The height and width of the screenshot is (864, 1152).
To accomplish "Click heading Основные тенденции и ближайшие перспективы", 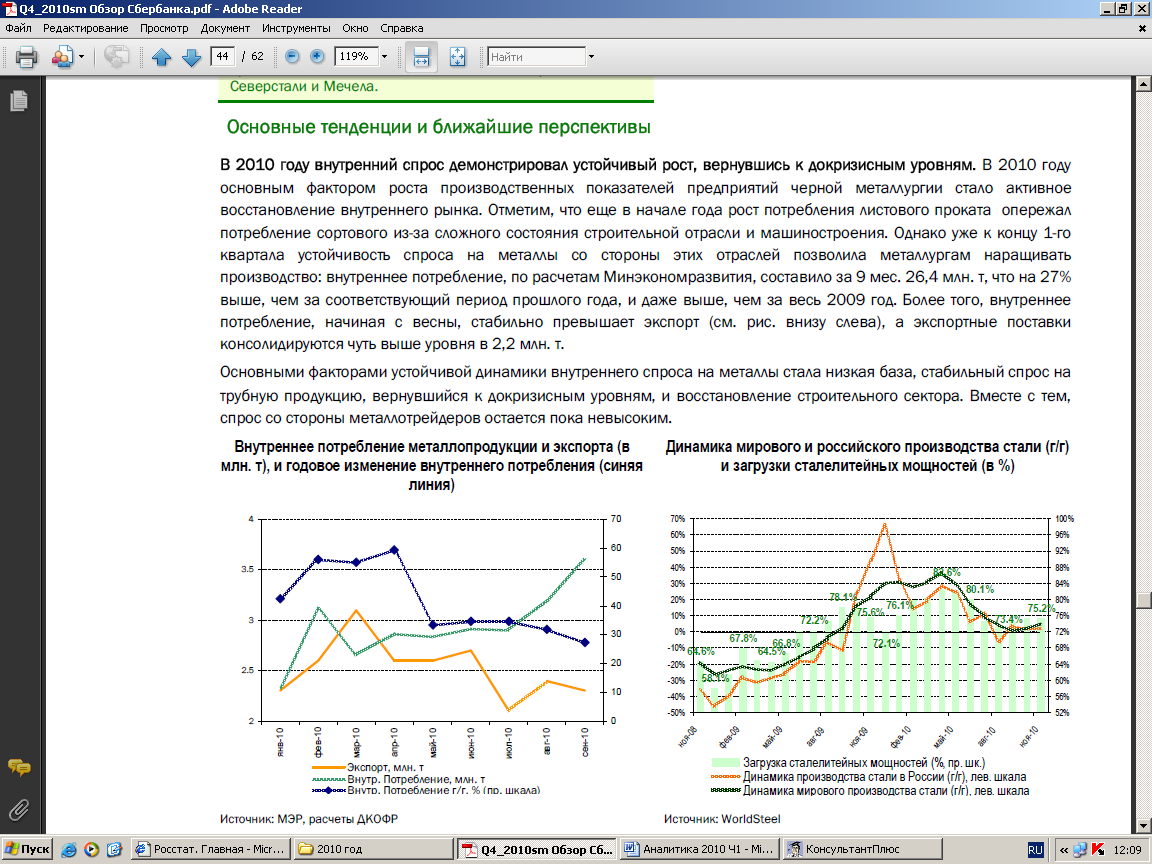I will (x=439, y=127).
